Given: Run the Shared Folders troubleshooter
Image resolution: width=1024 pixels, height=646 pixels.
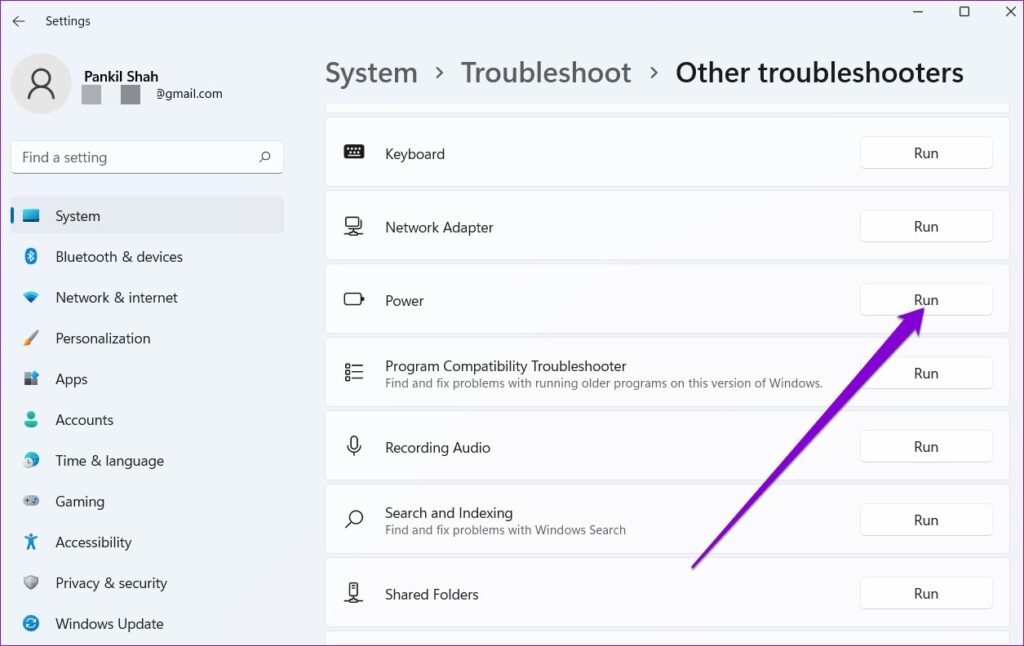Looking at the screenshot, I should click(x=925, y=593).
